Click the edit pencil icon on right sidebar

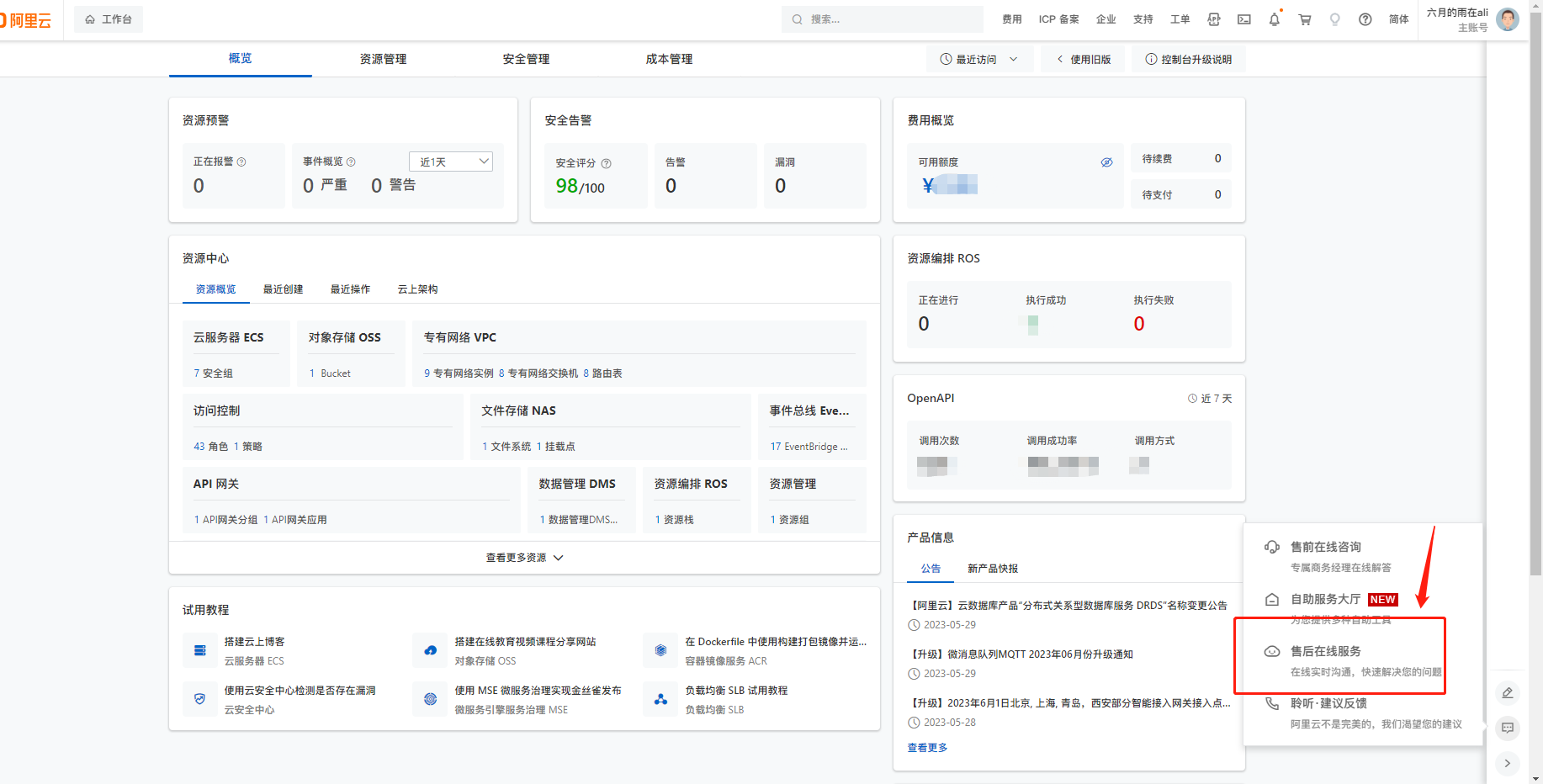pyautogui.click(x=1508, y=693)
